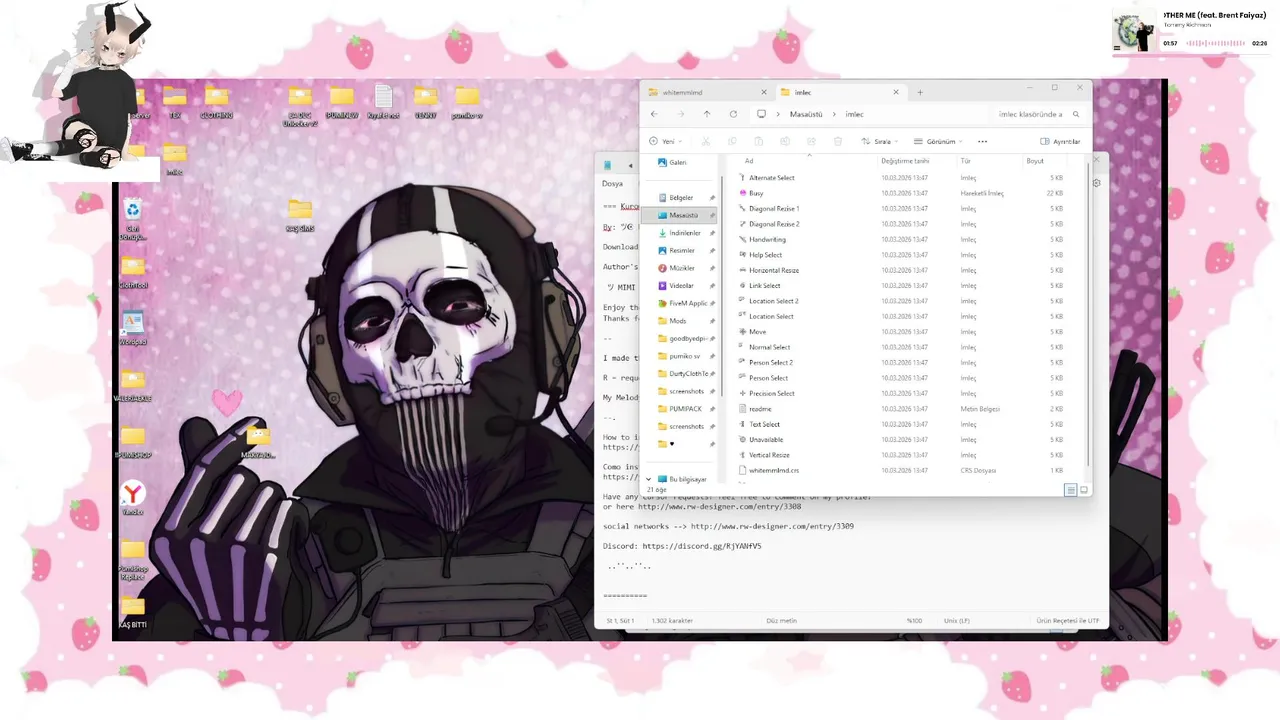Select the Precision Select cursor file
1280x720 pixels.
(766, 393)
